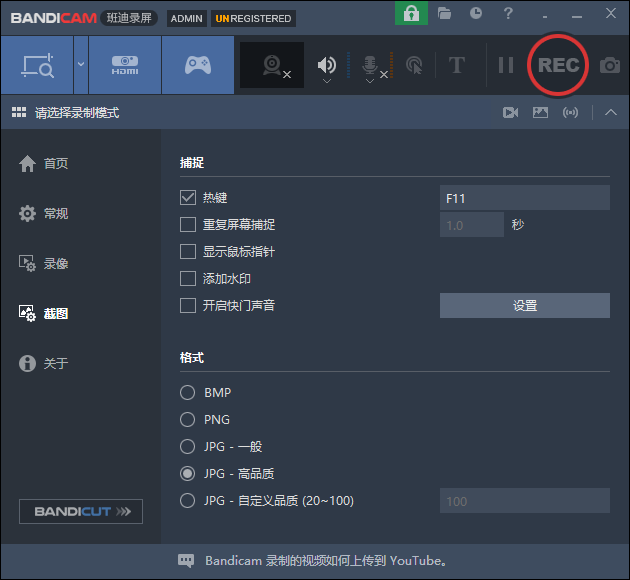The width and height of the screenshot is (630, 580).
Task: Go to the 首页 home tab
Action: (43, 163)
